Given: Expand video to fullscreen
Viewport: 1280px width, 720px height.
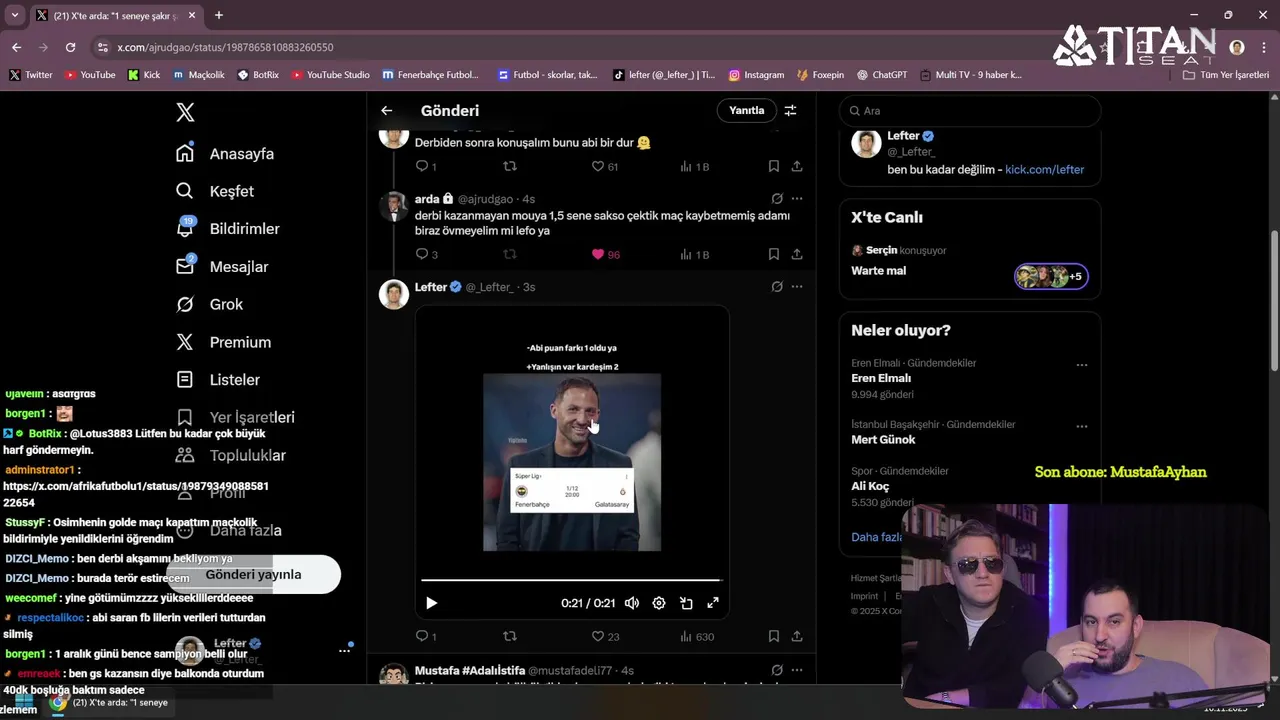Looking at the screenshot, I should [x=713, y=603].
